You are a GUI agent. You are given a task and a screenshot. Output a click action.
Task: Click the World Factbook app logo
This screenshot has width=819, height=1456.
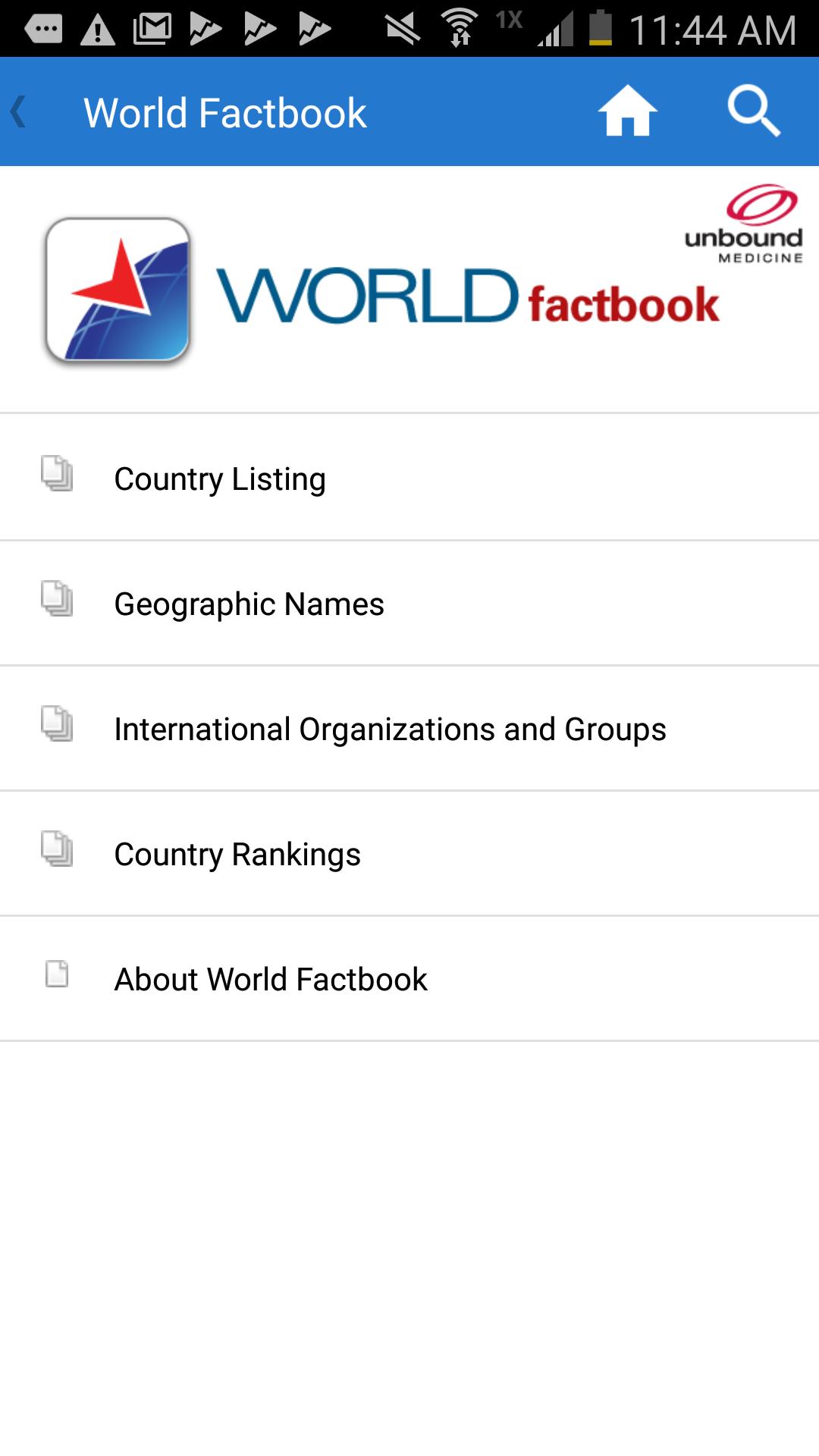(118, 290)
